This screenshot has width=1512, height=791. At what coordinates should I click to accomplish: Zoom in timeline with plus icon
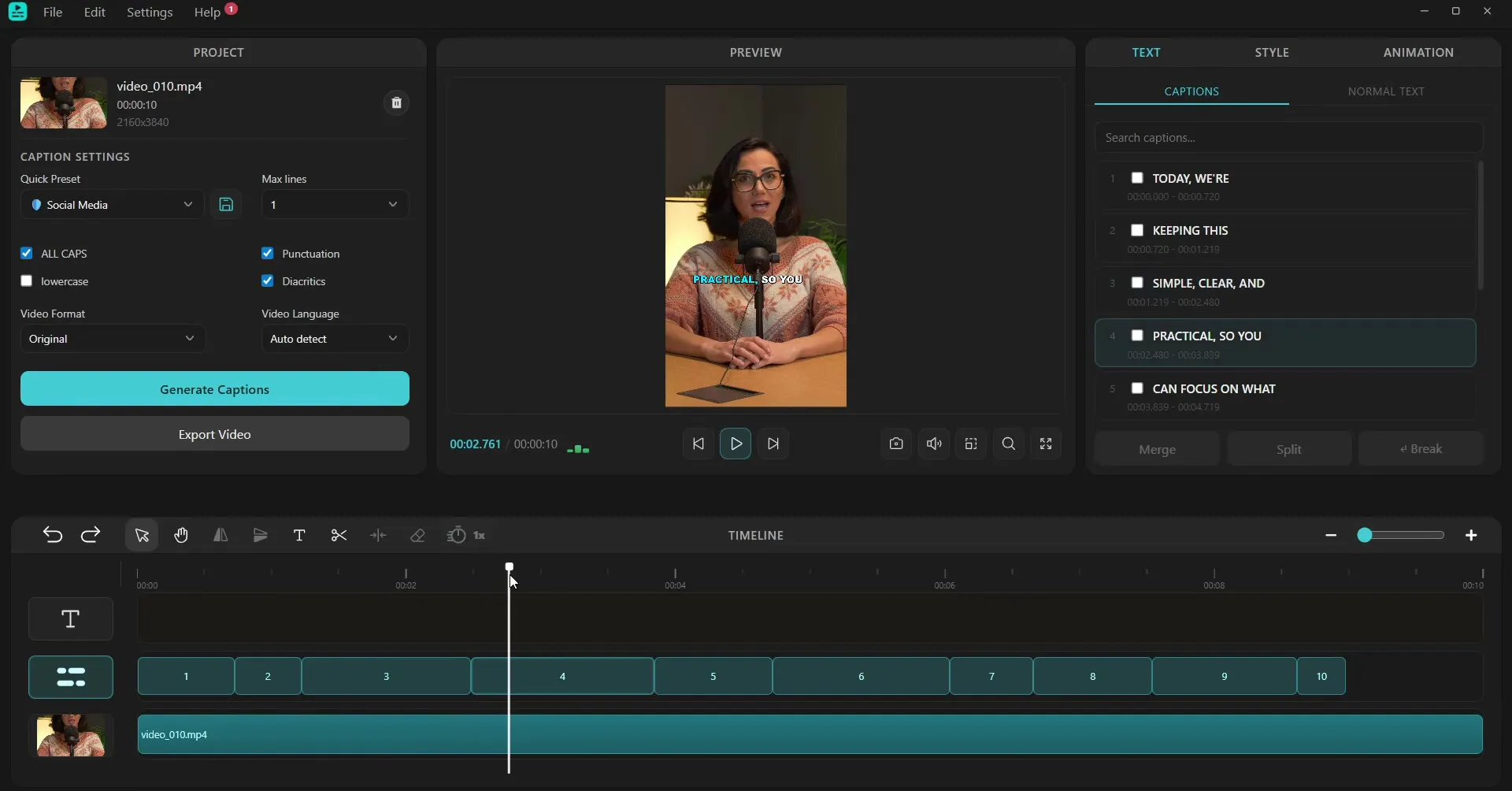click(1471, 536)
